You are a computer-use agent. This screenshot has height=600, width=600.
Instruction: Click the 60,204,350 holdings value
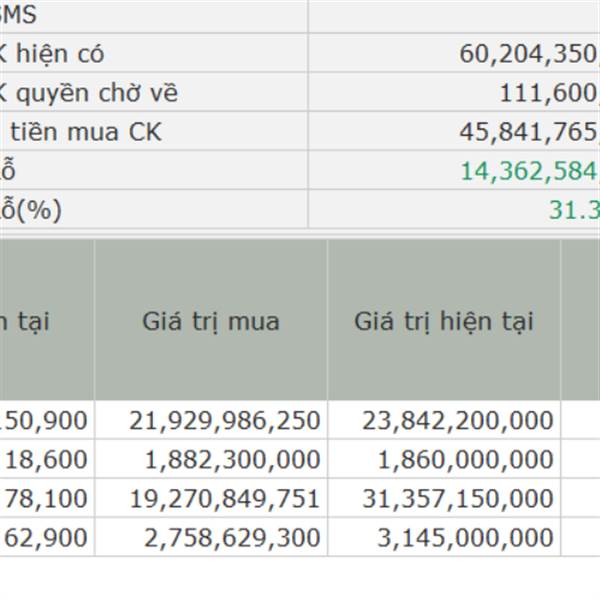coord(530,54)
